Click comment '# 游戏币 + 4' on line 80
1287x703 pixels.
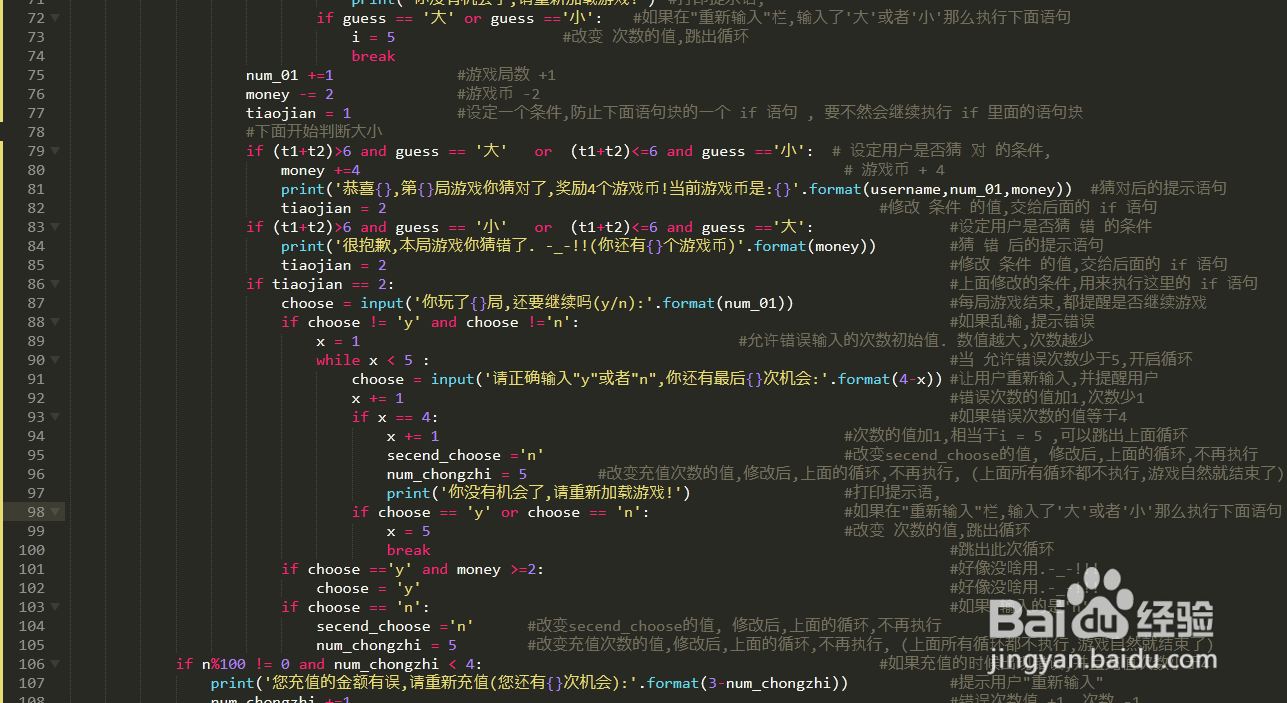pyautogui.click(x=894, y=170)
